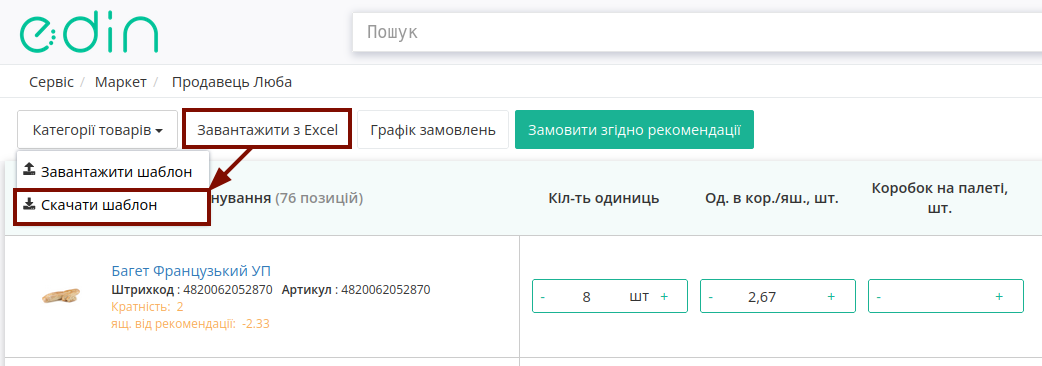Screen dimensions: 1042x366
Task: Click boxes field showing 2,67
Action: click(762, 297)
